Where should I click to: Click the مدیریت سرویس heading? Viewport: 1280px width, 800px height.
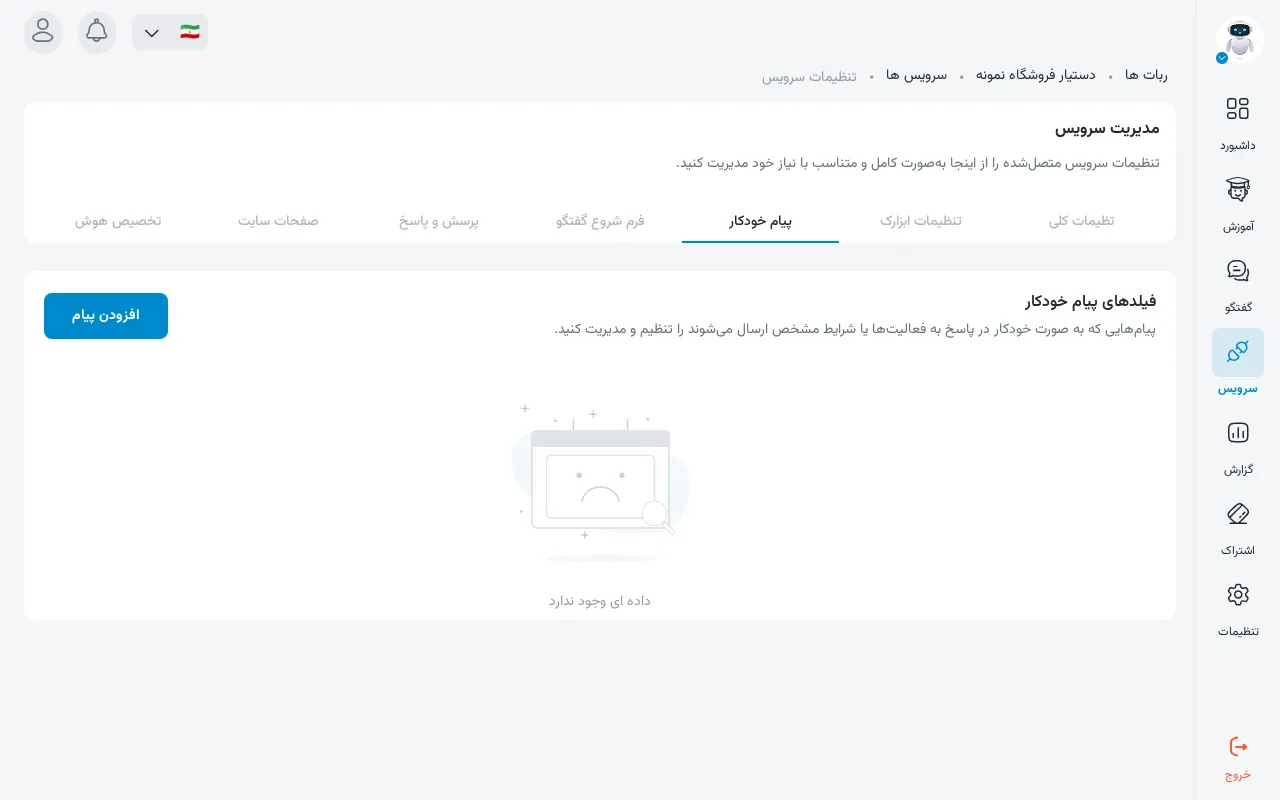(1108, 128)
